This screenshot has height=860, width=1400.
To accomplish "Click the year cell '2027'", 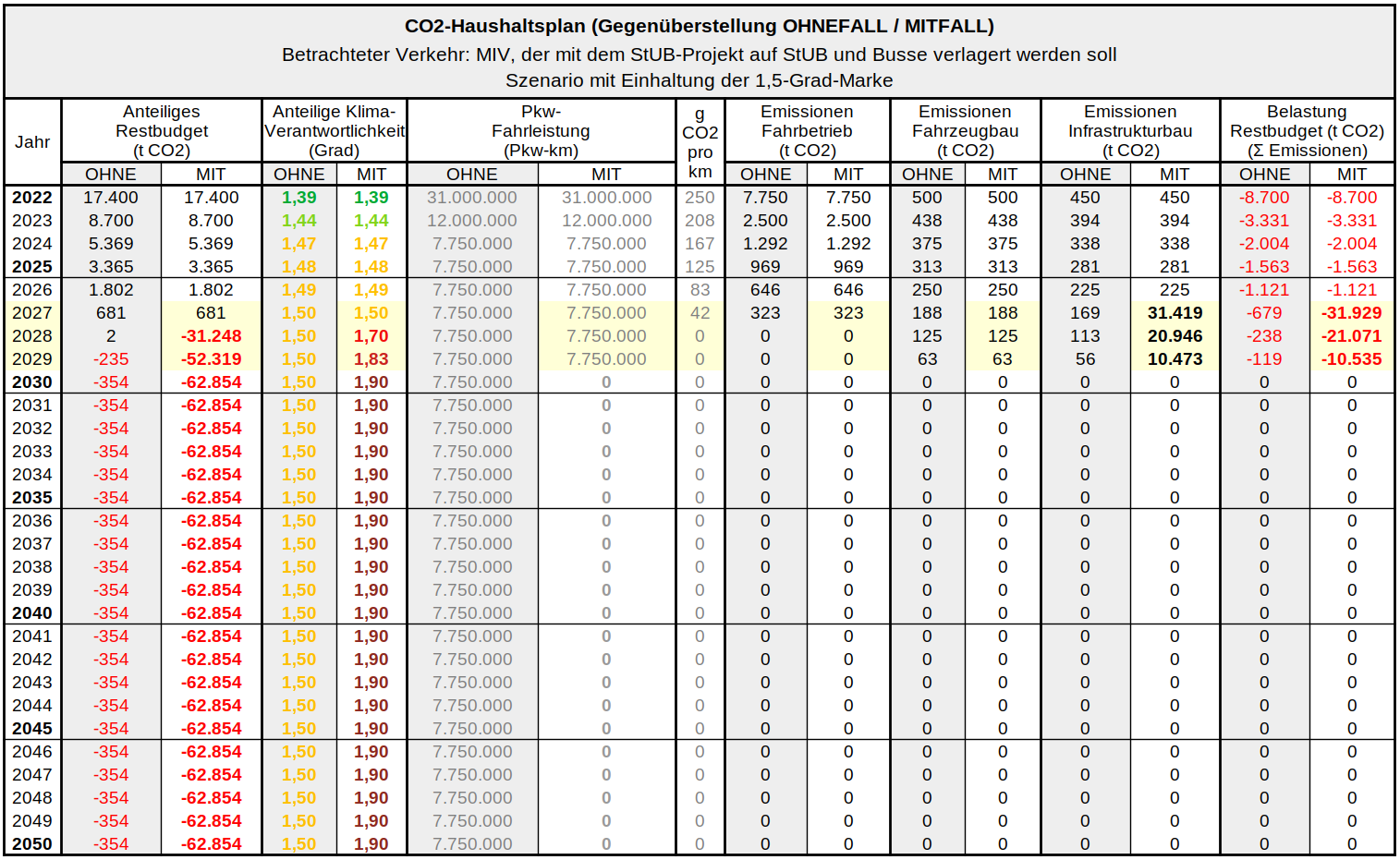I will tap(32, 313).
